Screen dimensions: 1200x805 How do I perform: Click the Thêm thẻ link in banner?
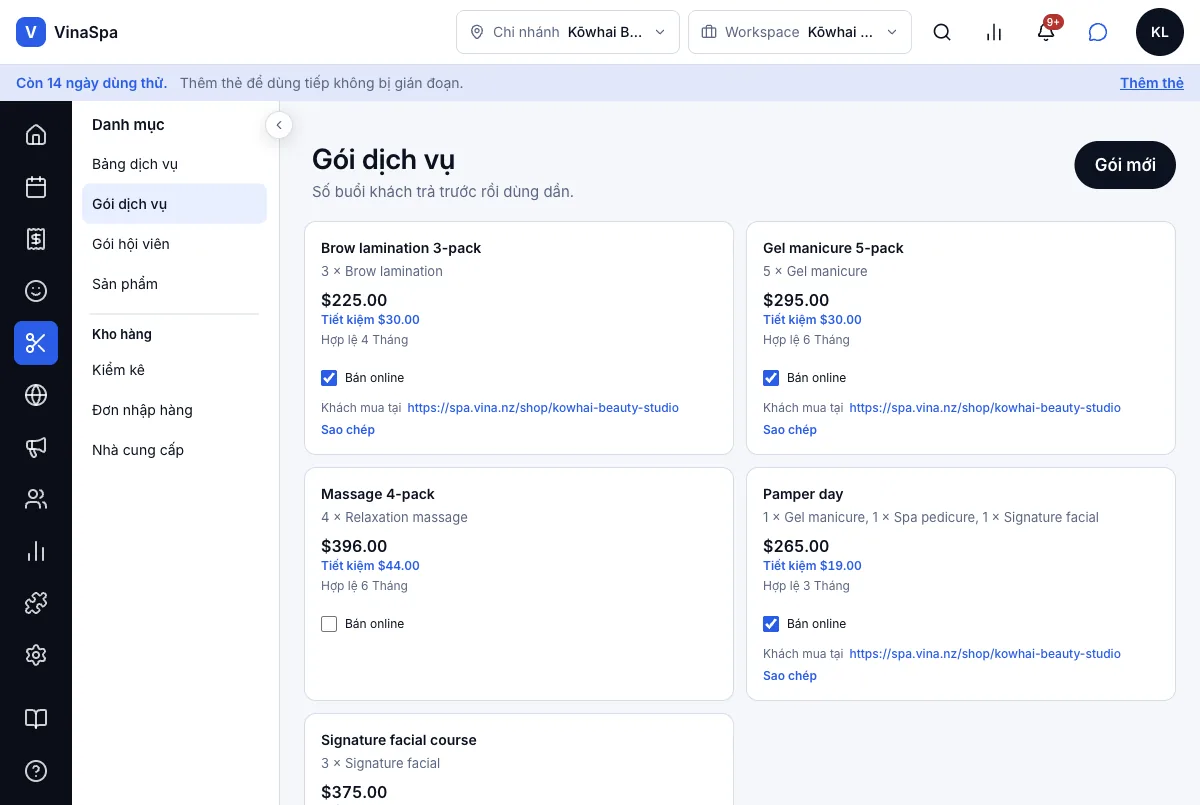[x=1152, y=83]
